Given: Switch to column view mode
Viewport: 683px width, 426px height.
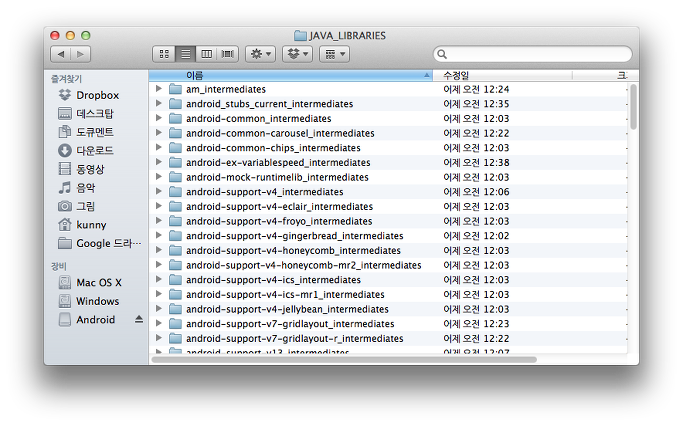Looking at the screenshot, I should coord(206,54).
